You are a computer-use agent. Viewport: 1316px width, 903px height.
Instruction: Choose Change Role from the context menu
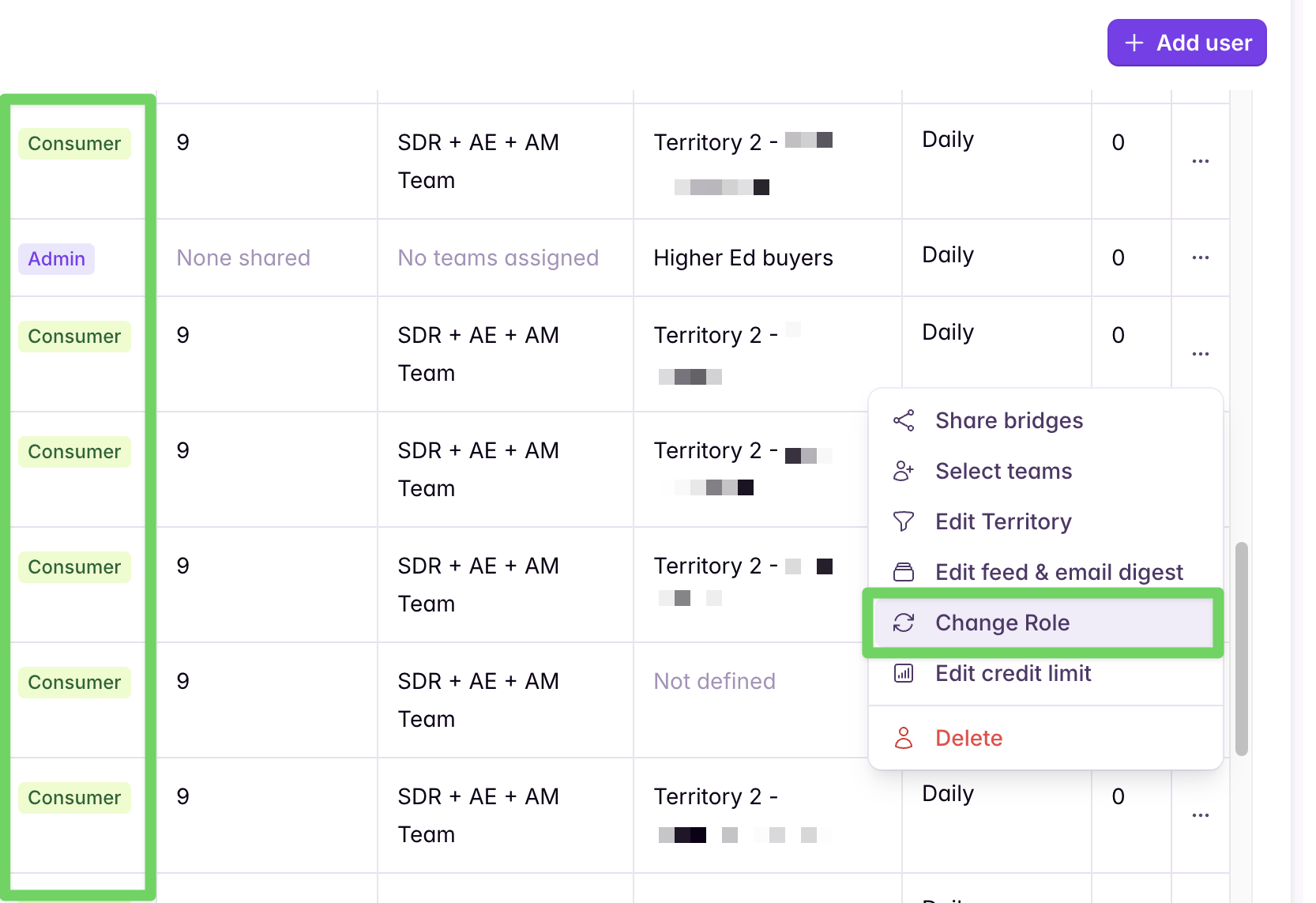1002,623
